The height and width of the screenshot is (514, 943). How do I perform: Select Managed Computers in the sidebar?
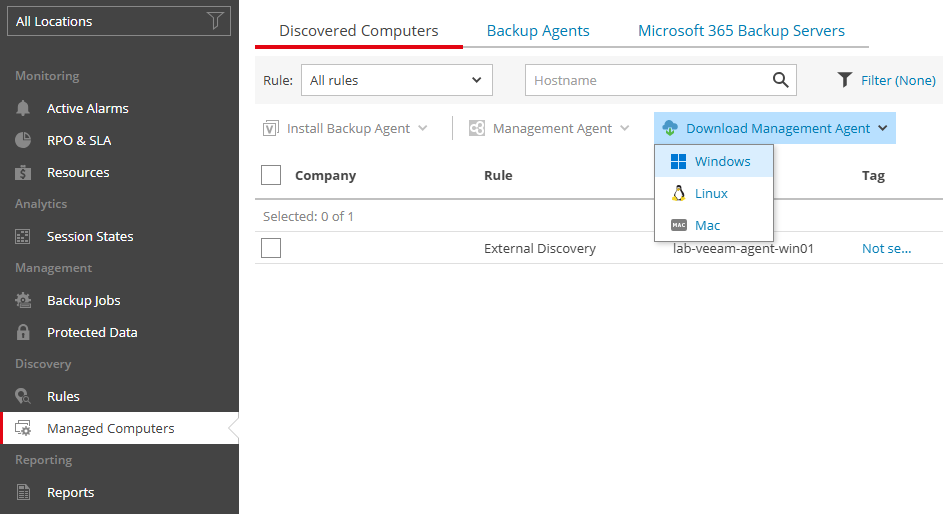point(119,428)
